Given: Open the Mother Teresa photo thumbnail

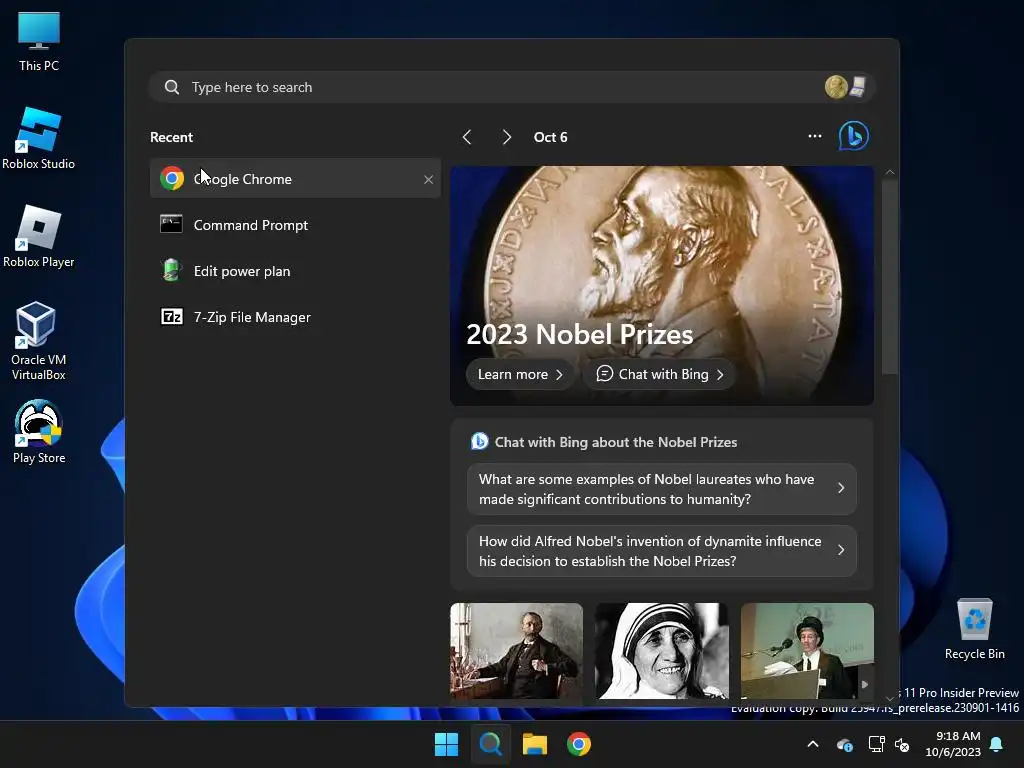Looking at the screenshot, I should [x=662, y=651].
